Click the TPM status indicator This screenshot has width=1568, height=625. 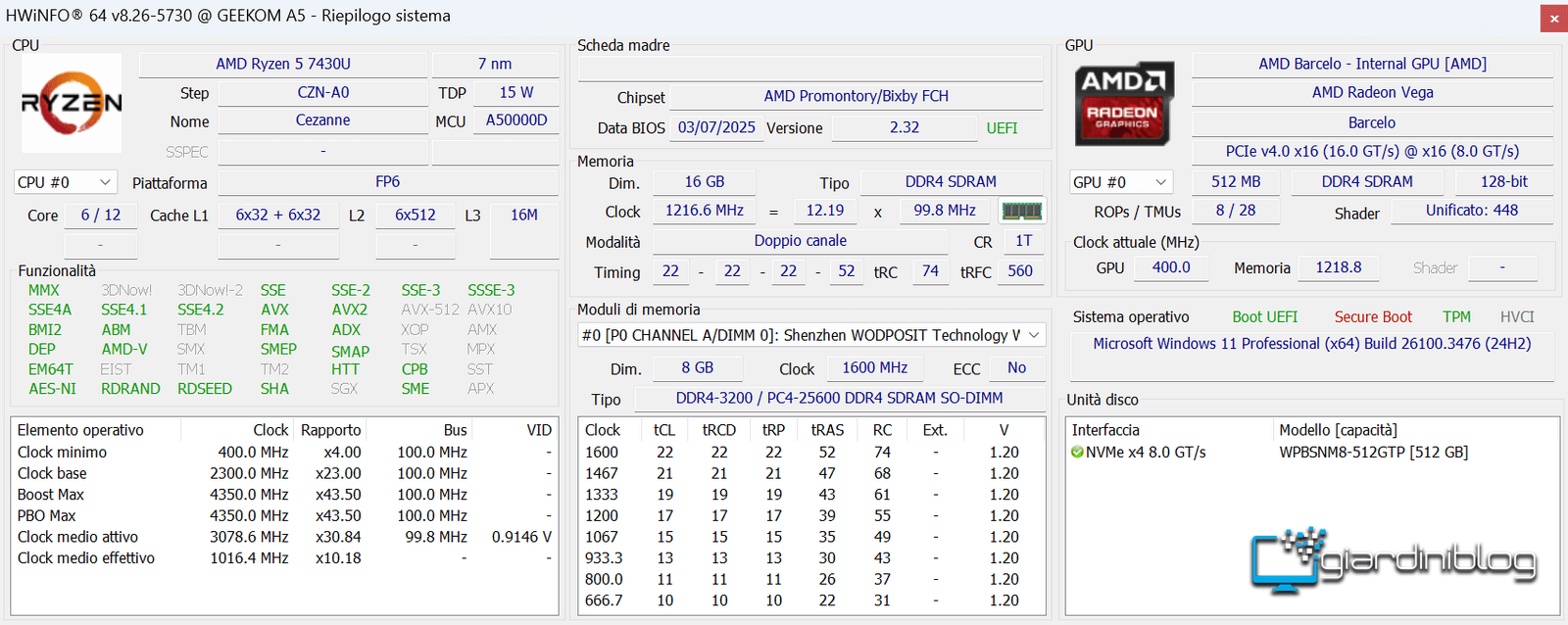point(1456,317)
